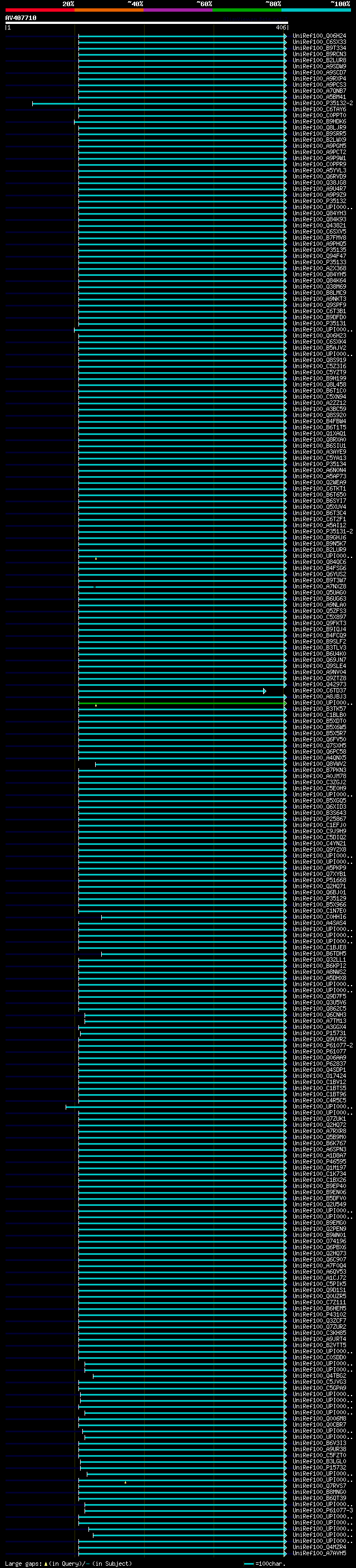The image size is (356, 1568).
Task: Open hit UniRef100_C6SX33
Action: coord(319,42)
